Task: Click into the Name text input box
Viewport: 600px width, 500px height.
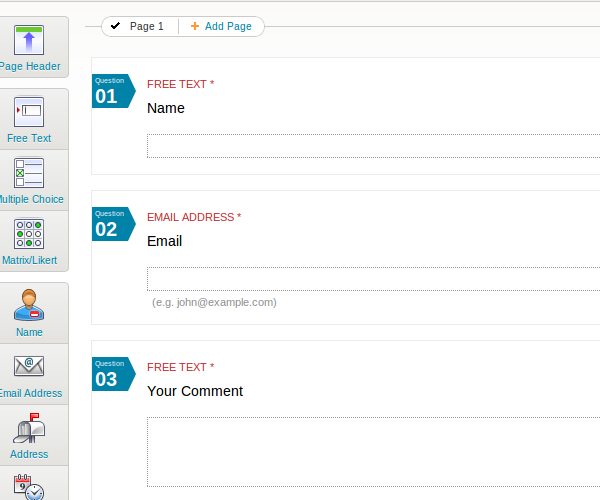Action: pyautogui.click(x=373, y=146)
